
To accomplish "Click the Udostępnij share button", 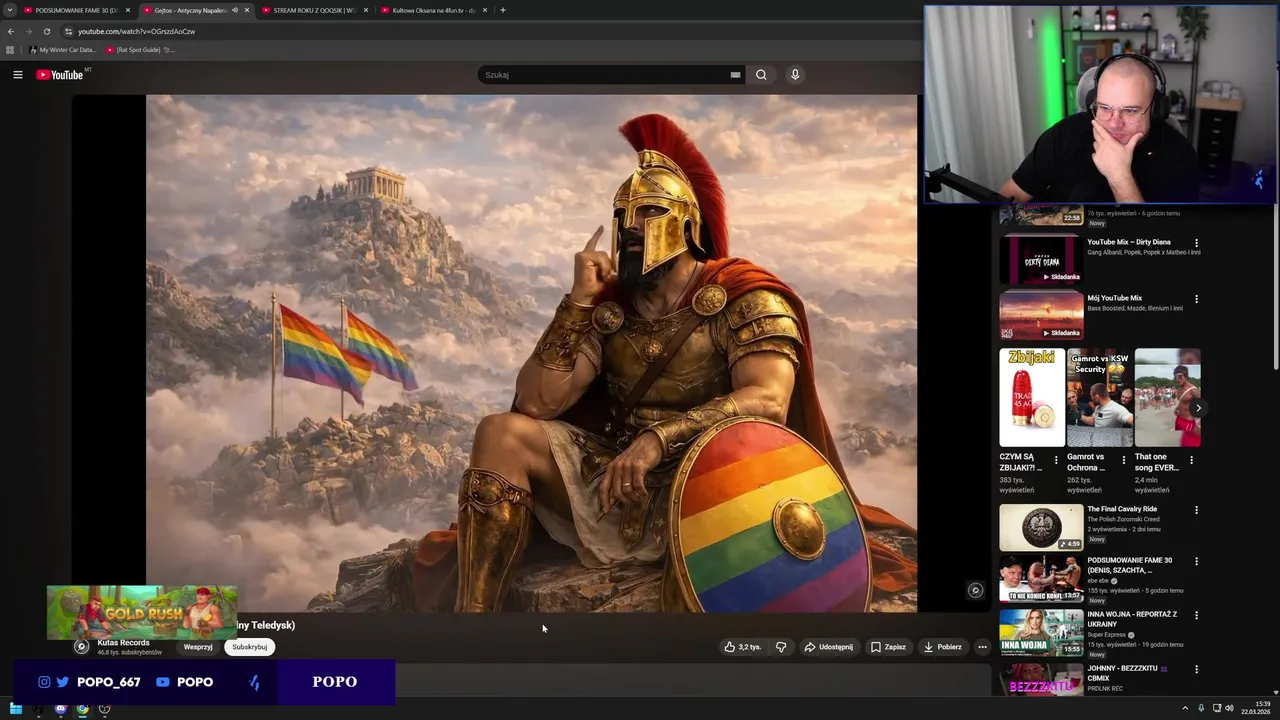I will (829, 647).
